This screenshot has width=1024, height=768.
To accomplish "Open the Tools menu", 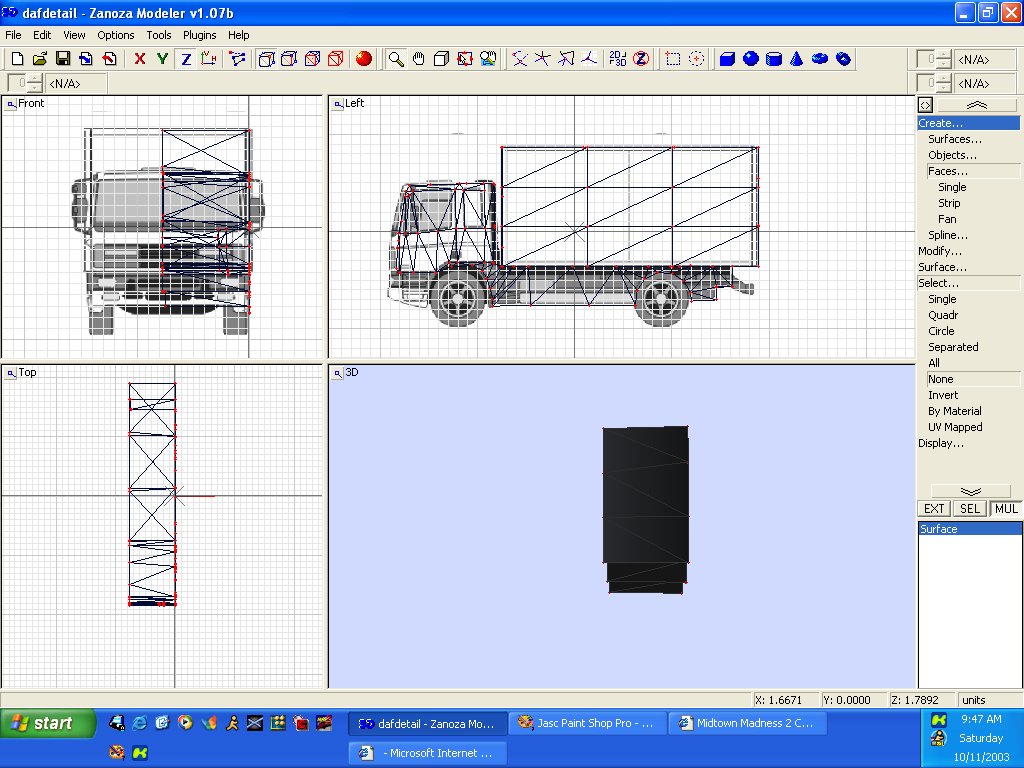I will click(159, 35).
